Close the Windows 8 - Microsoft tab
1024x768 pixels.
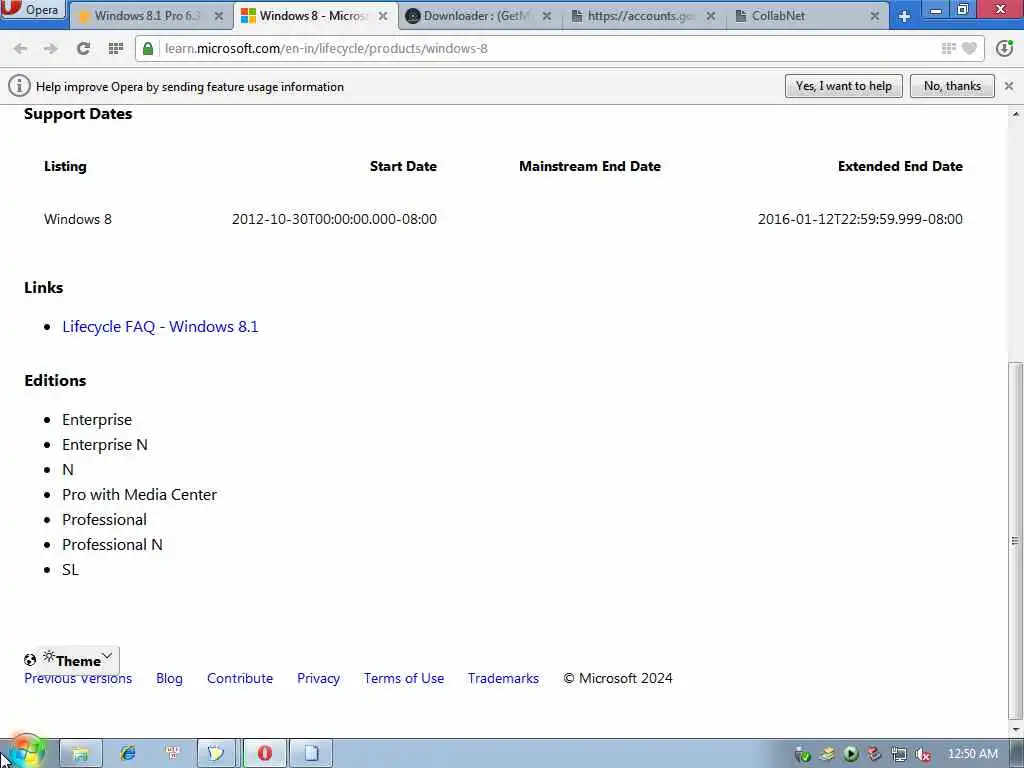[x=383, y=16]
